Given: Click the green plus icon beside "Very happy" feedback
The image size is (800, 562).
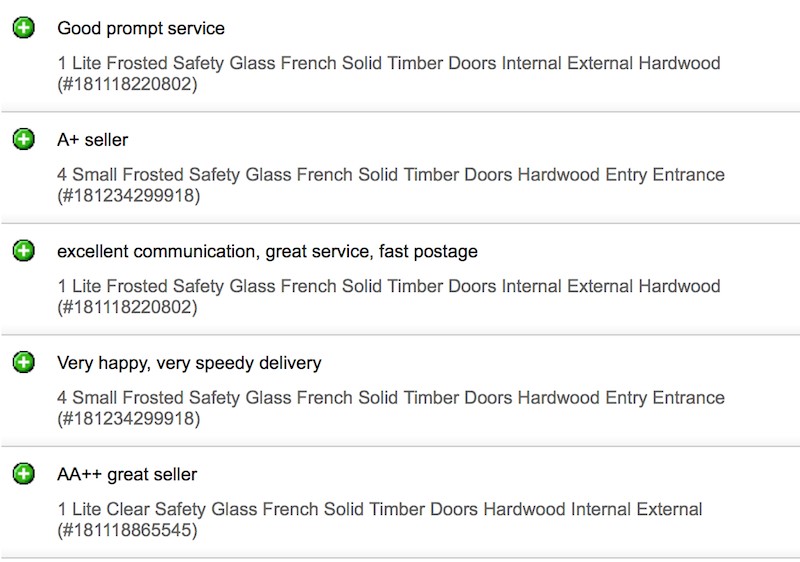Looking at the screenshot, I should [x=24, y=363].
